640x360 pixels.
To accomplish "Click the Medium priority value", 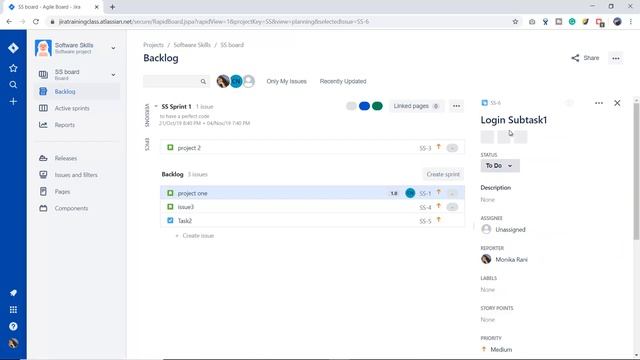I will pos(497,349).
